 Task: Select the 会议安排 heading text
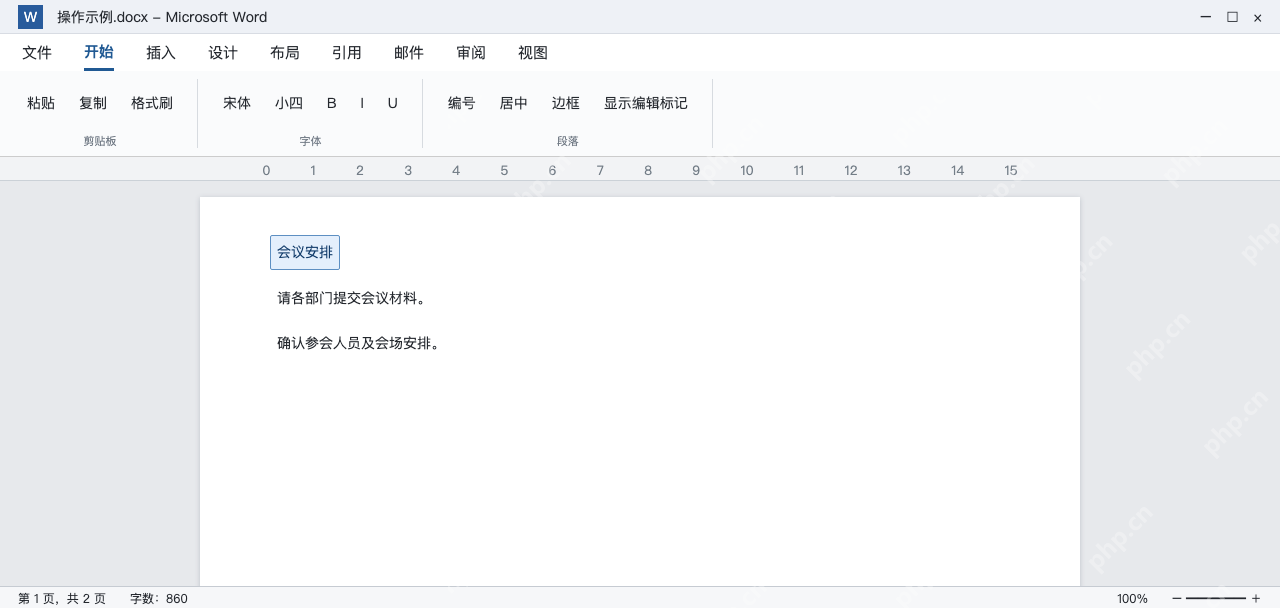pos(305,253)
